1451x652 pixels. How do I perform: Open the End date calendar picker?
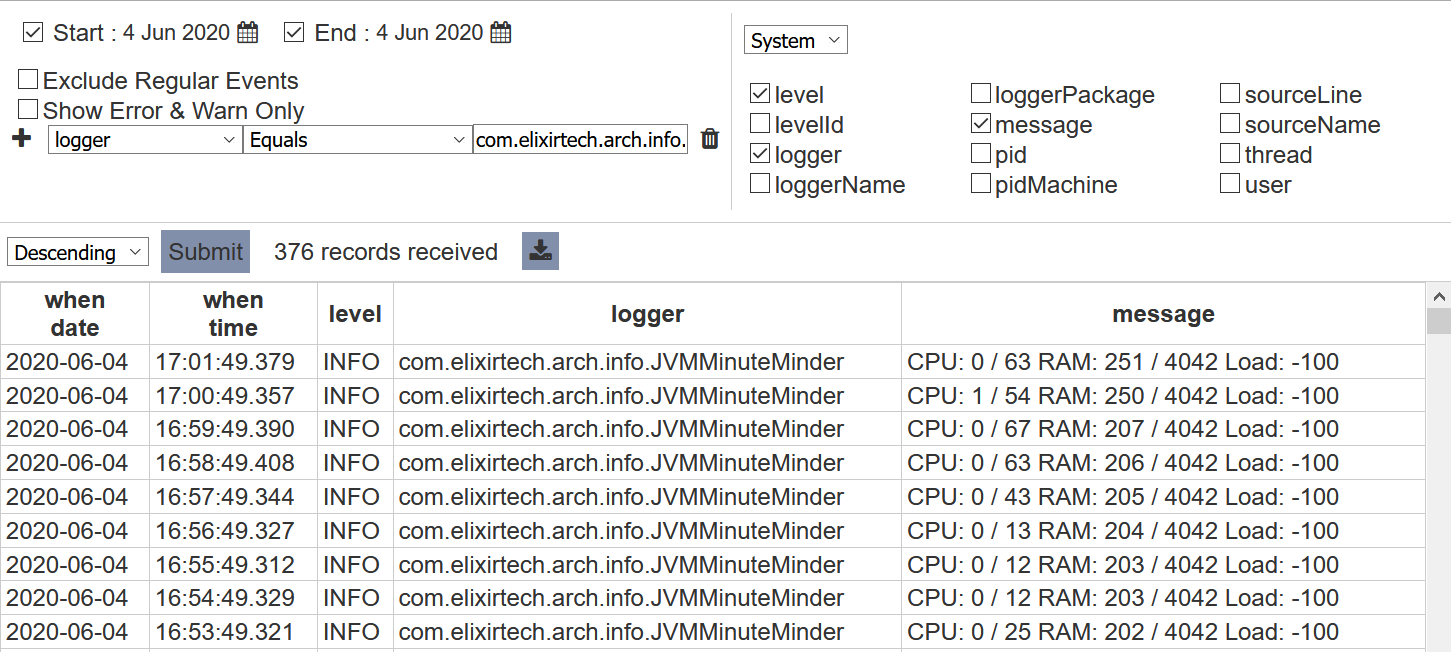(x=501, y=33)
